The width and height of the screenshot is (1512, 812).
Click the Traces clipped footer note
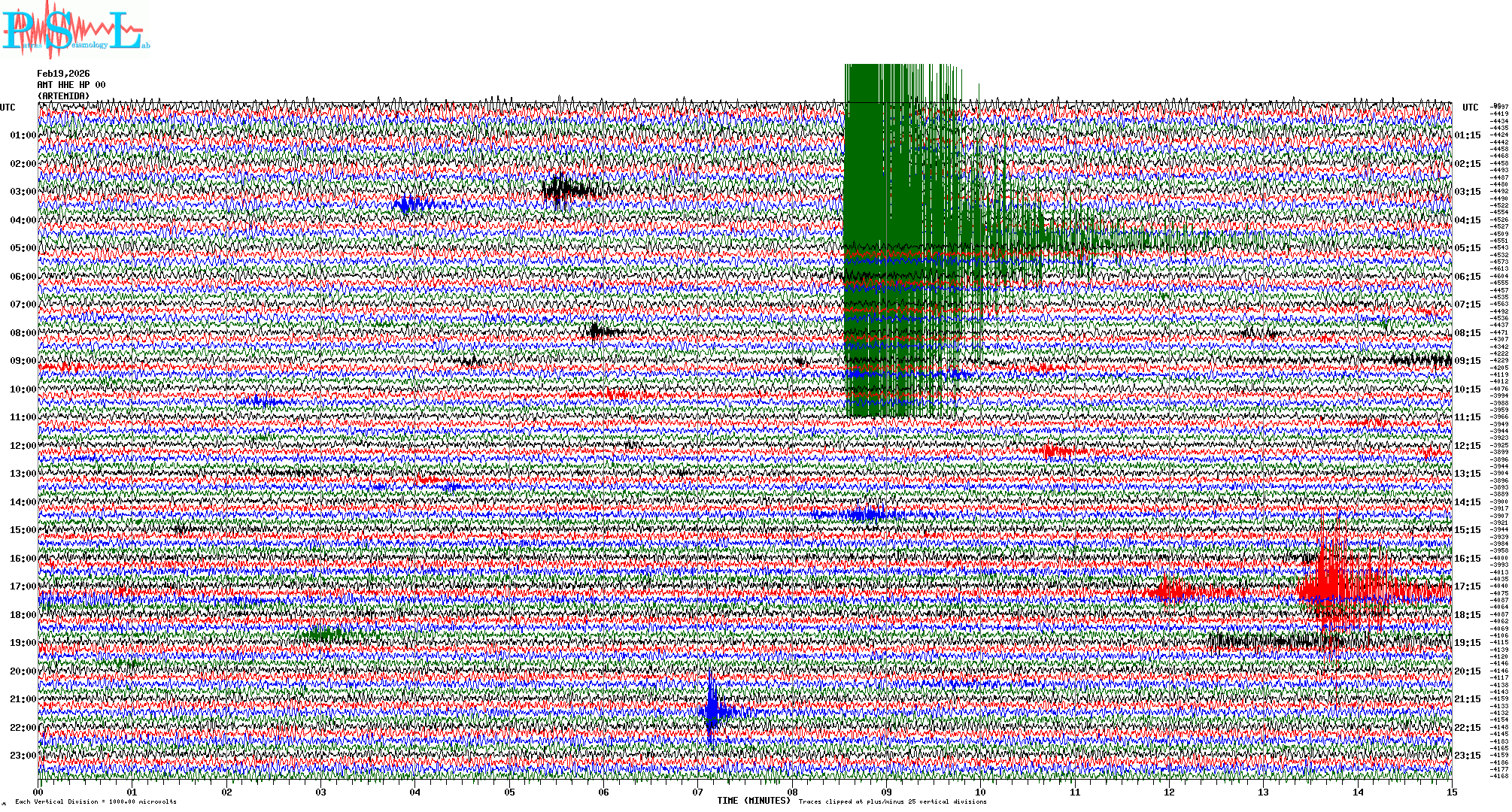[892, 802]
